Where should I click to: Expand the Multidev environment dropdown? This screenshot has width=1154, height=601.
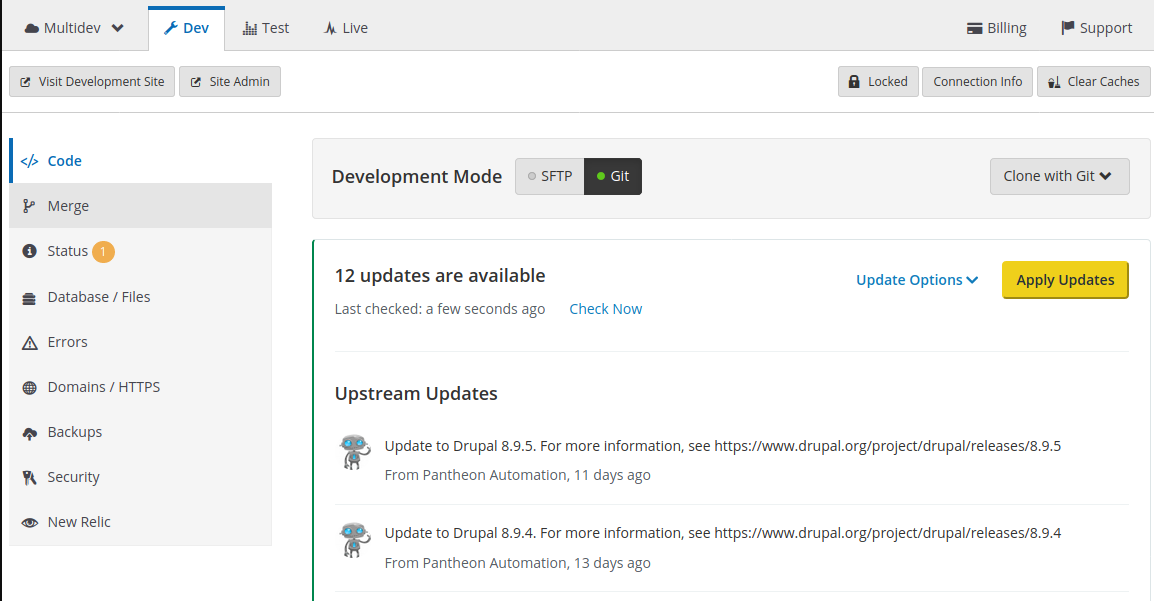click(74, 28)
